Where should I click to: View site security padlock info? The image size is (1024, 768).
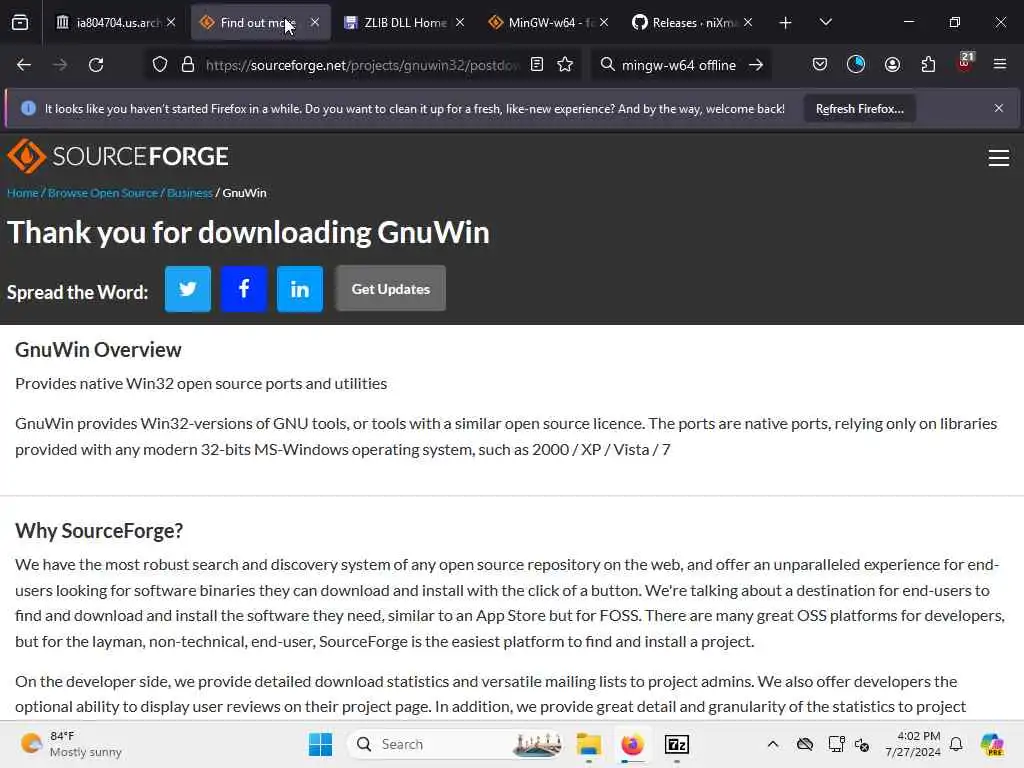pyautogui.click(x=188, y=65)
